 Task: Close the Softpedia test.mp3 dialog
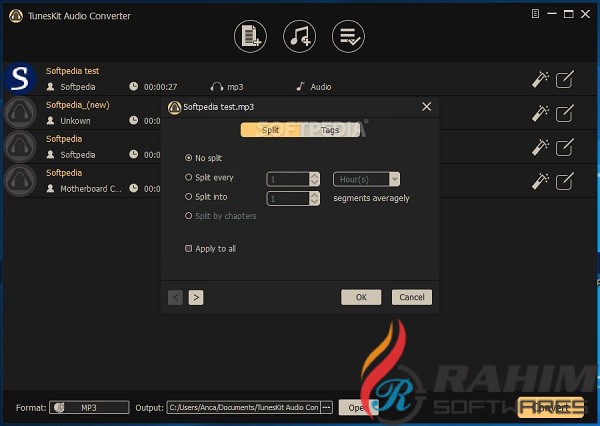tap(426, 106)
